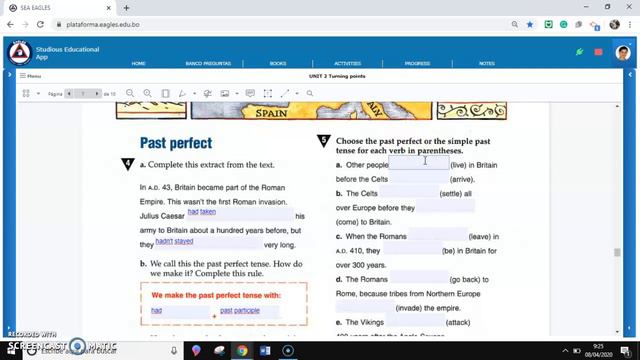Open the user profile avatar menu
Image resolution: width=640 pixels, height=360 pixels.
[623, 53]
